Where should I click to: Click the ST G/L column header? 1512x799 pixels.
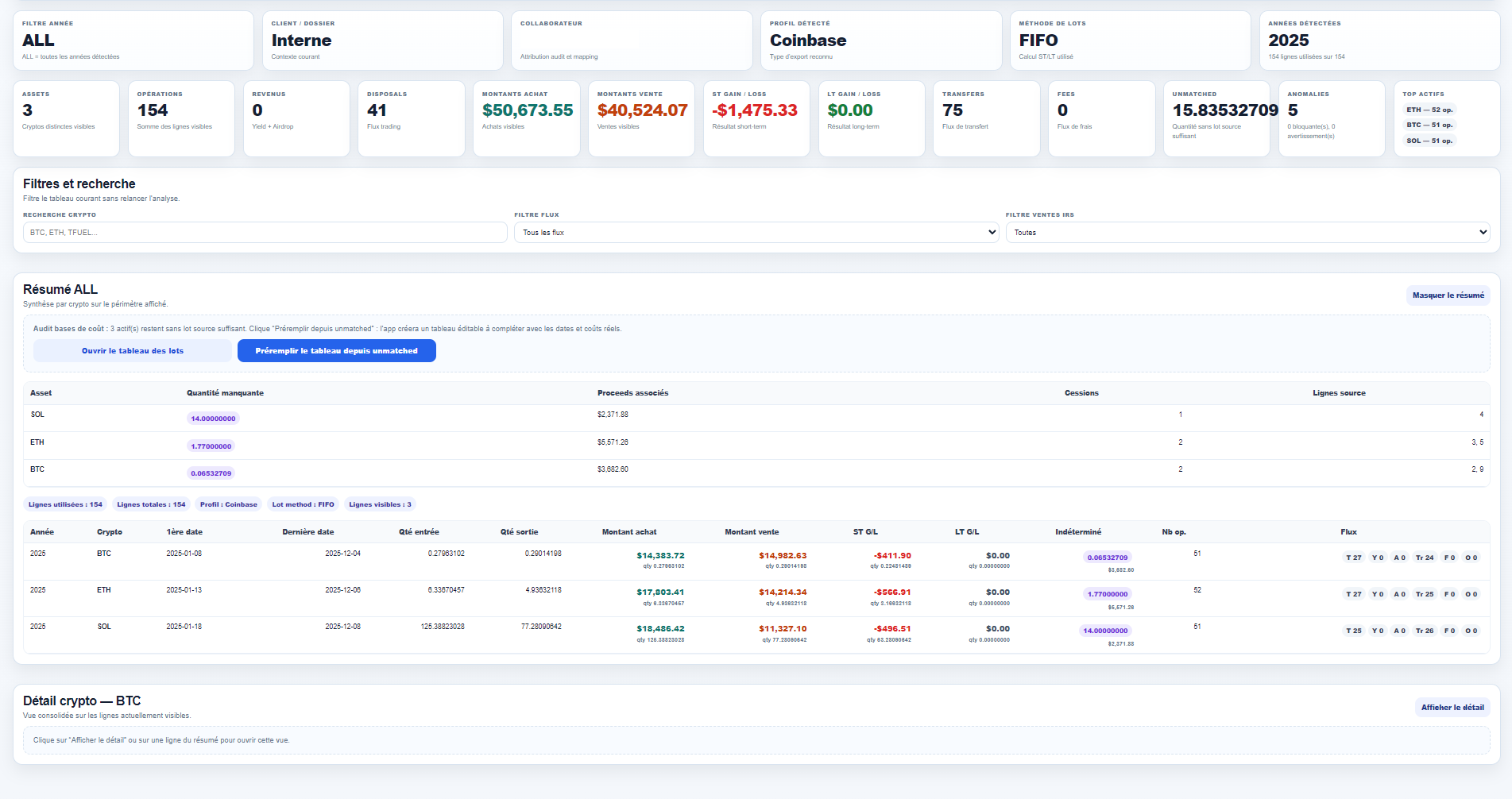click(x=865, y=532)
